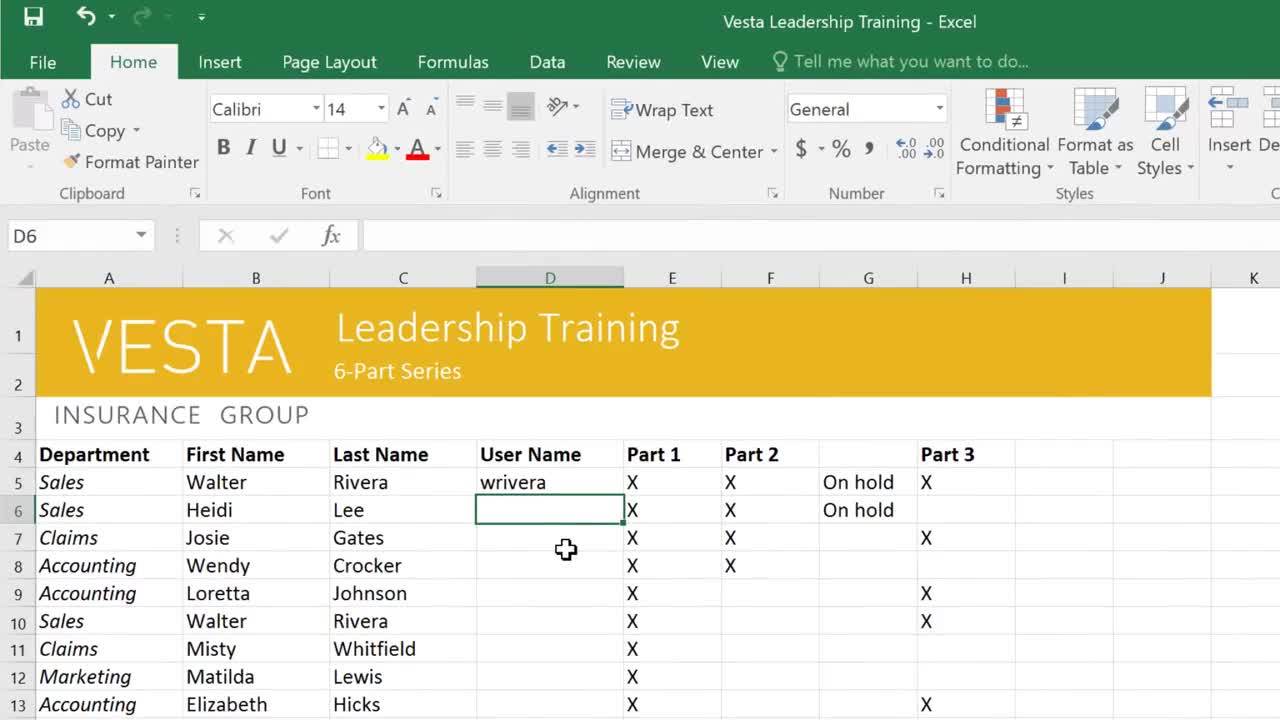
Task: Click the Percent Style icon
Action: [841, 149]
